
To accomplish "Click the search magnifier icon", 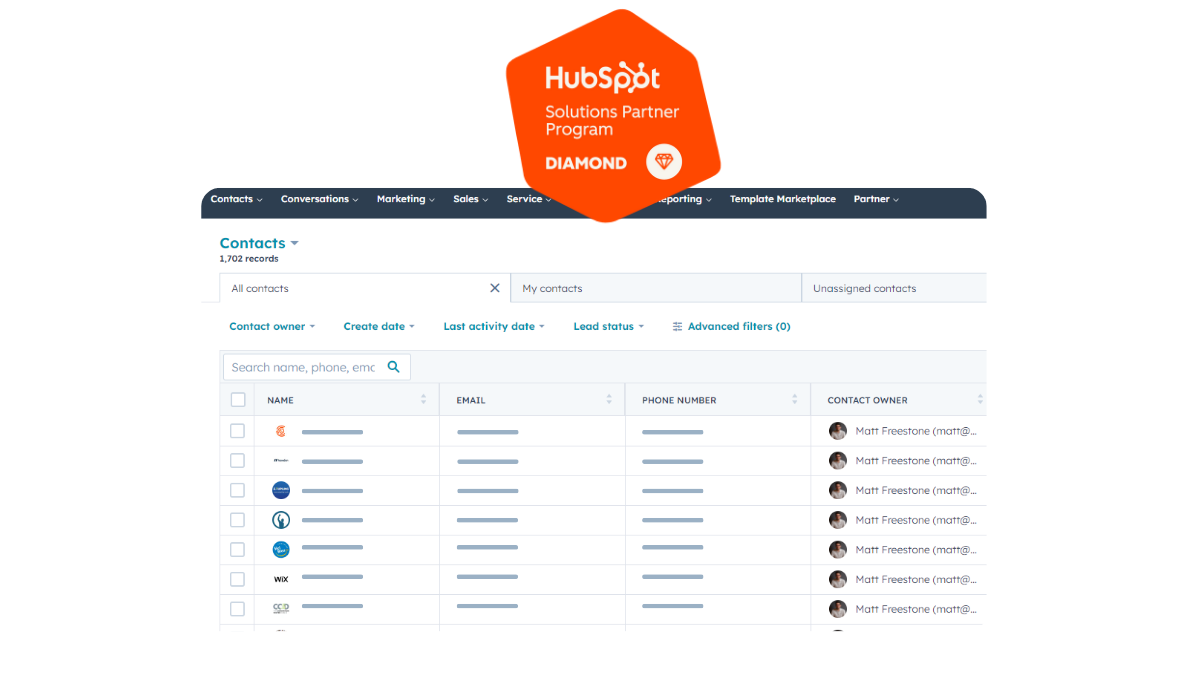I will [x=394, y=367].
